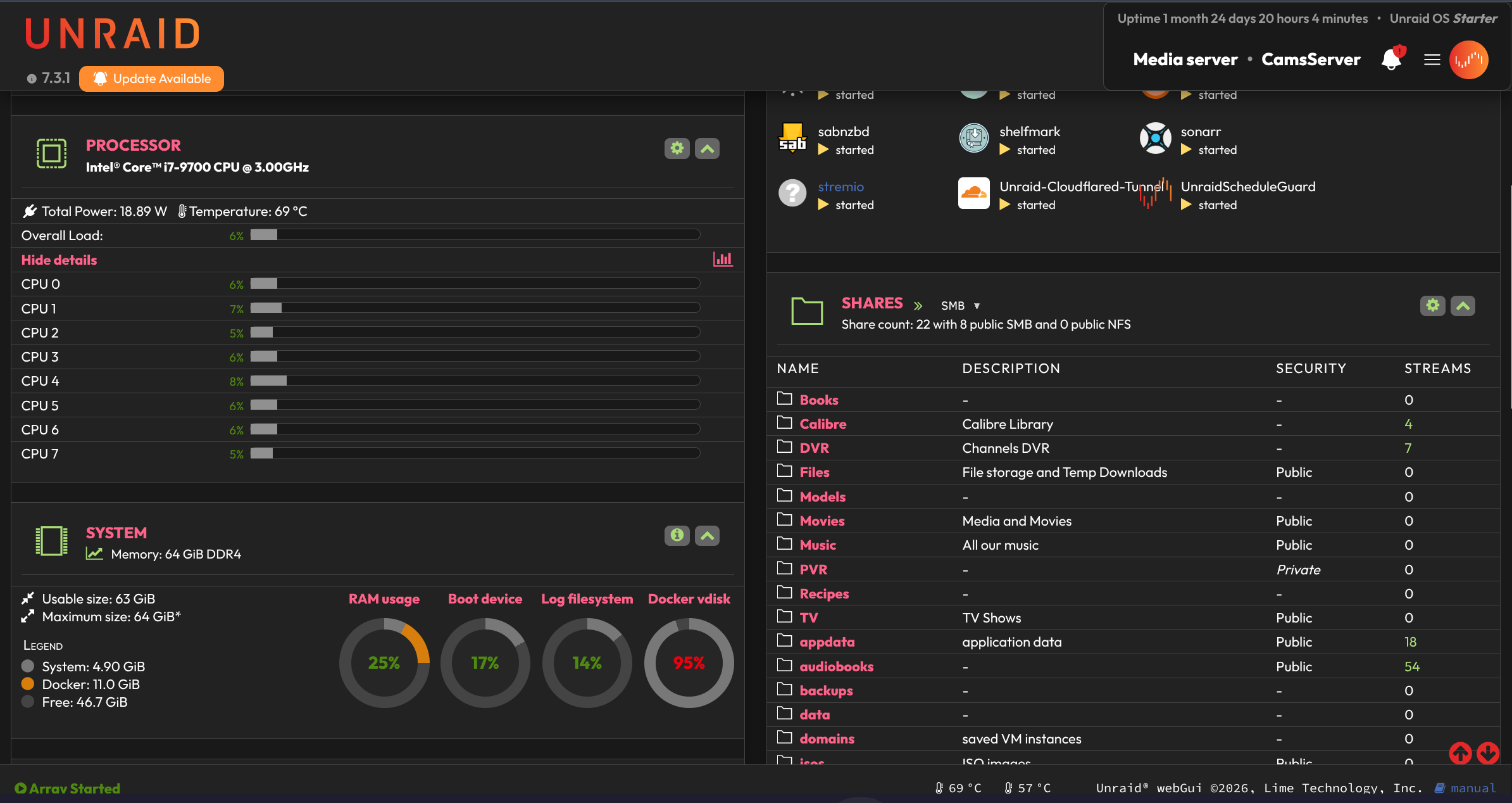Click the Hide details link

click(x=59, y=260)
